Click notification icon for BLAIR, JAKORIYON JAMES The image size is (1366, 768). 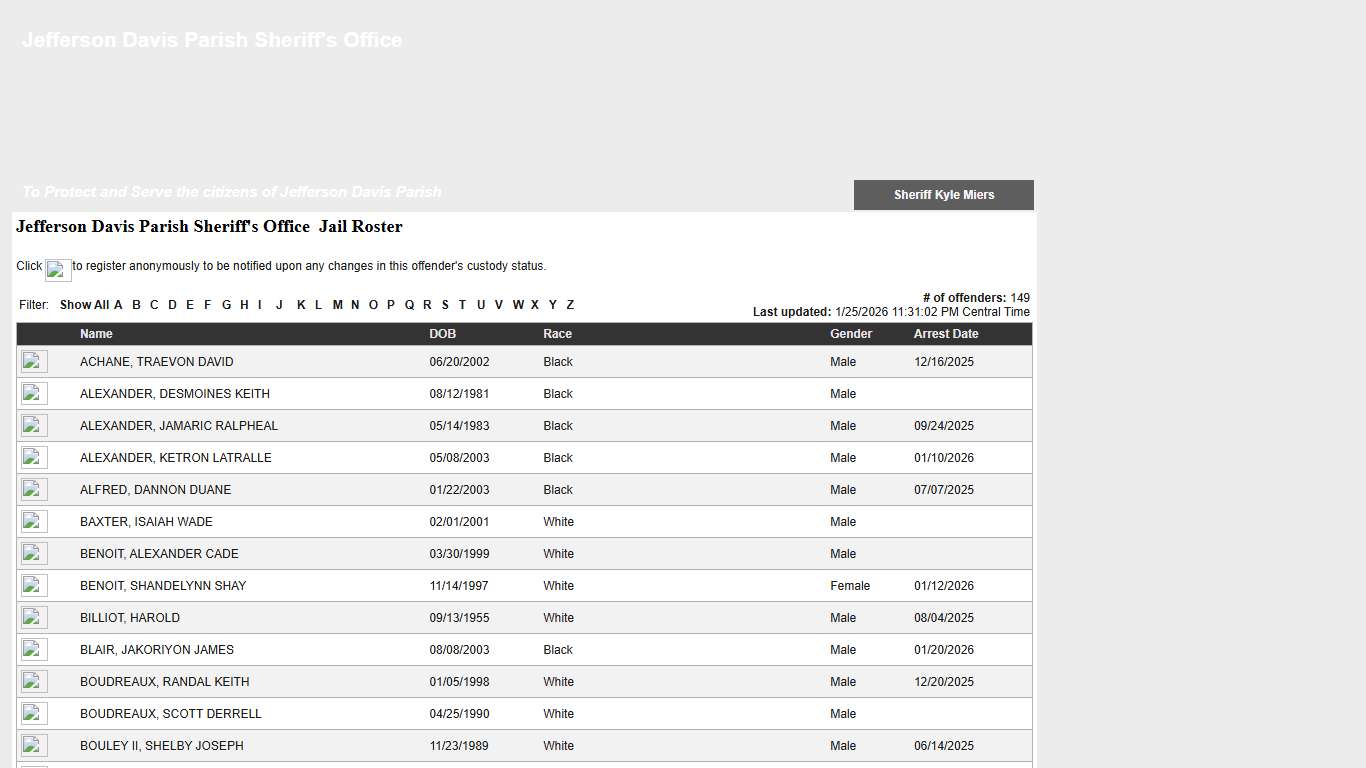(34, 650)
